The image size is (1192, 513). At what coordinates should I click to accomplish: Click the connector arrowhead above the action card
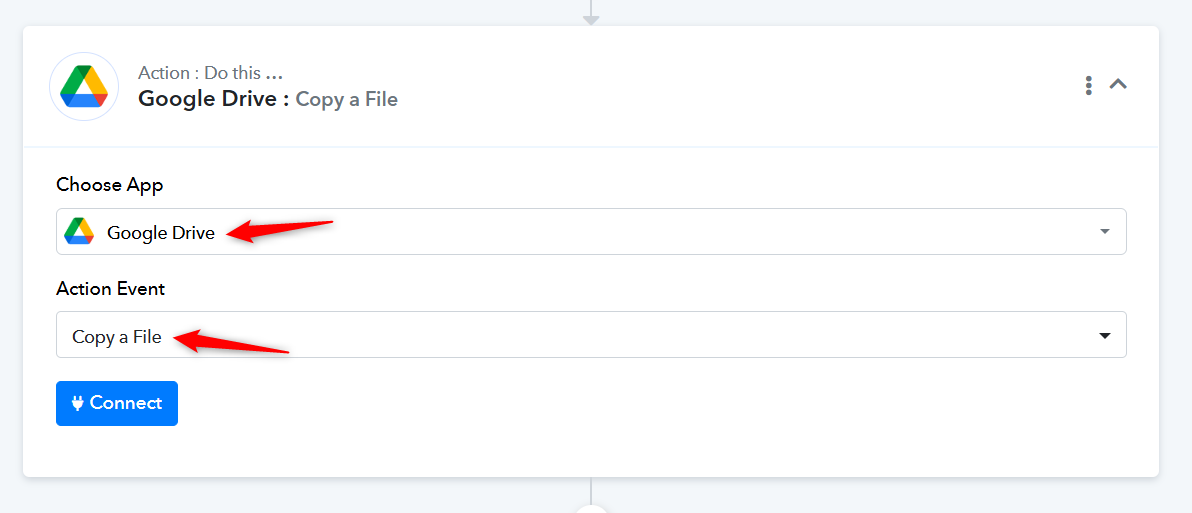pos(591,19)
